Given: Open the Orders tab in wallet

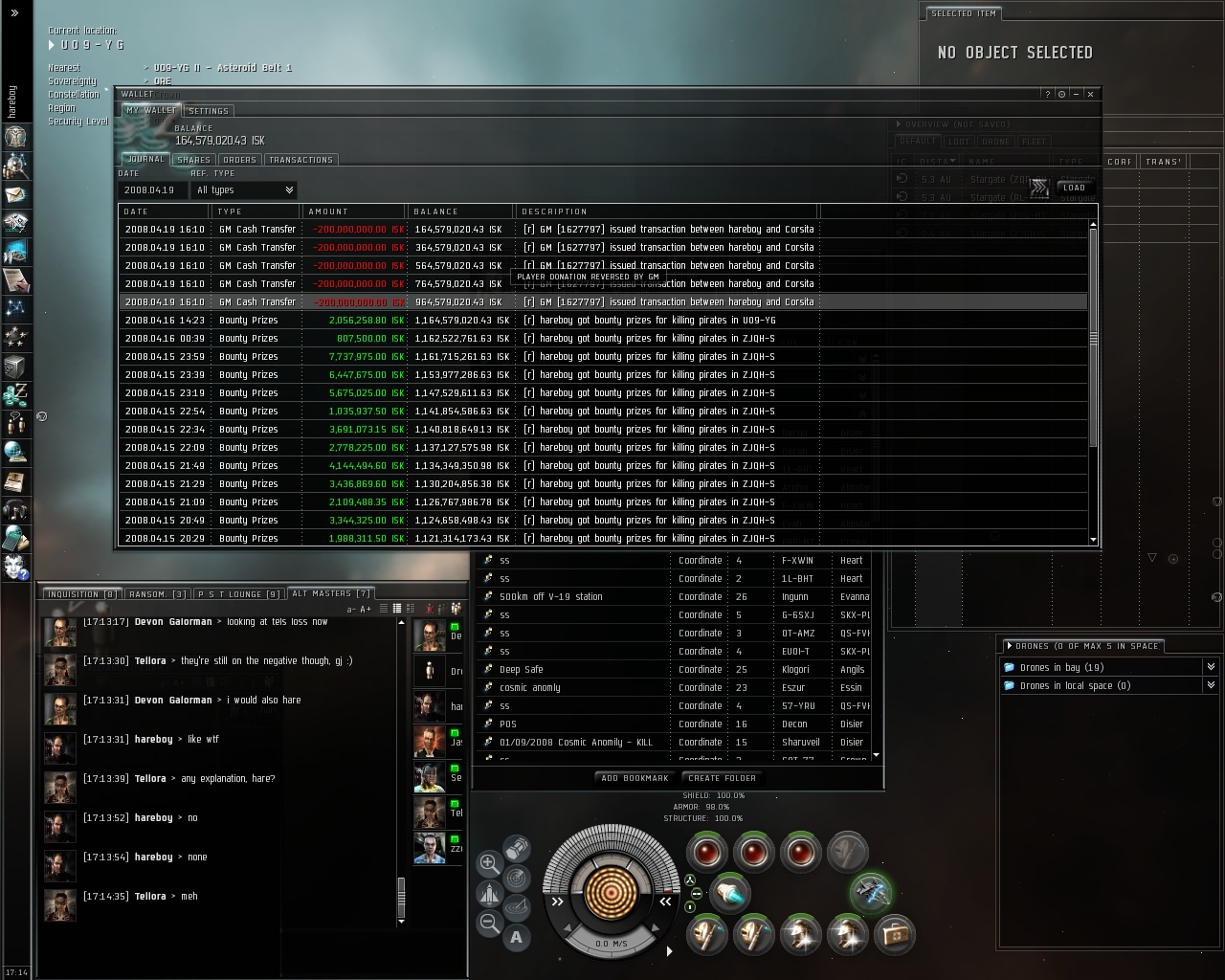Looking at the screenshot, I should point(239,160).
